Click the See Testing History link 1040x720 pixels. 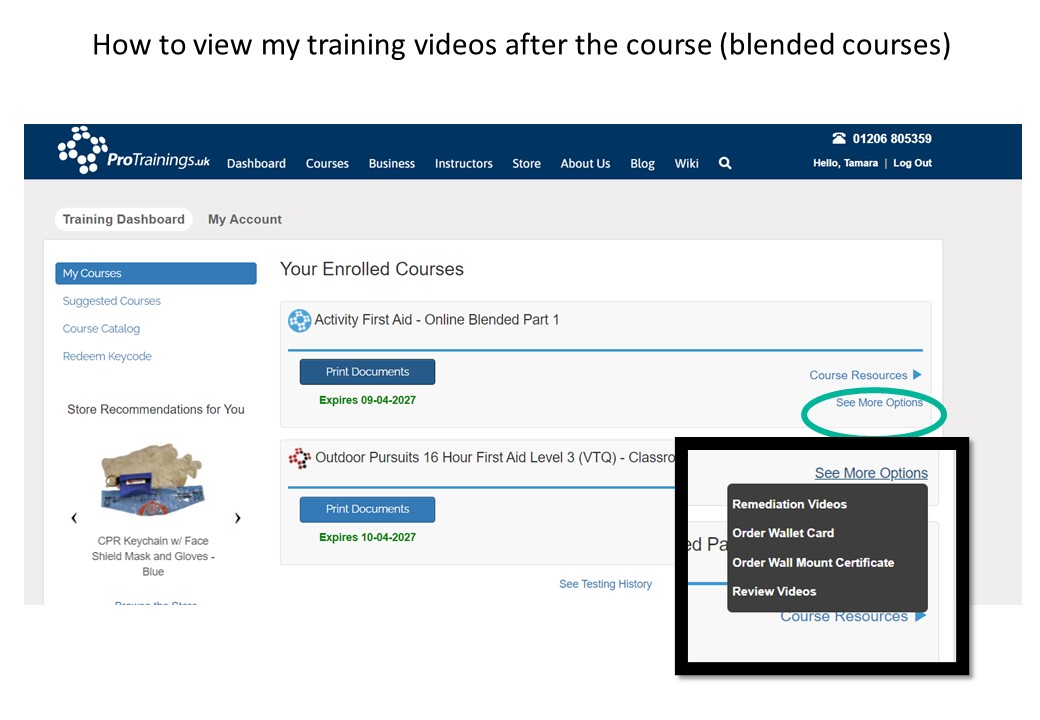605,584
